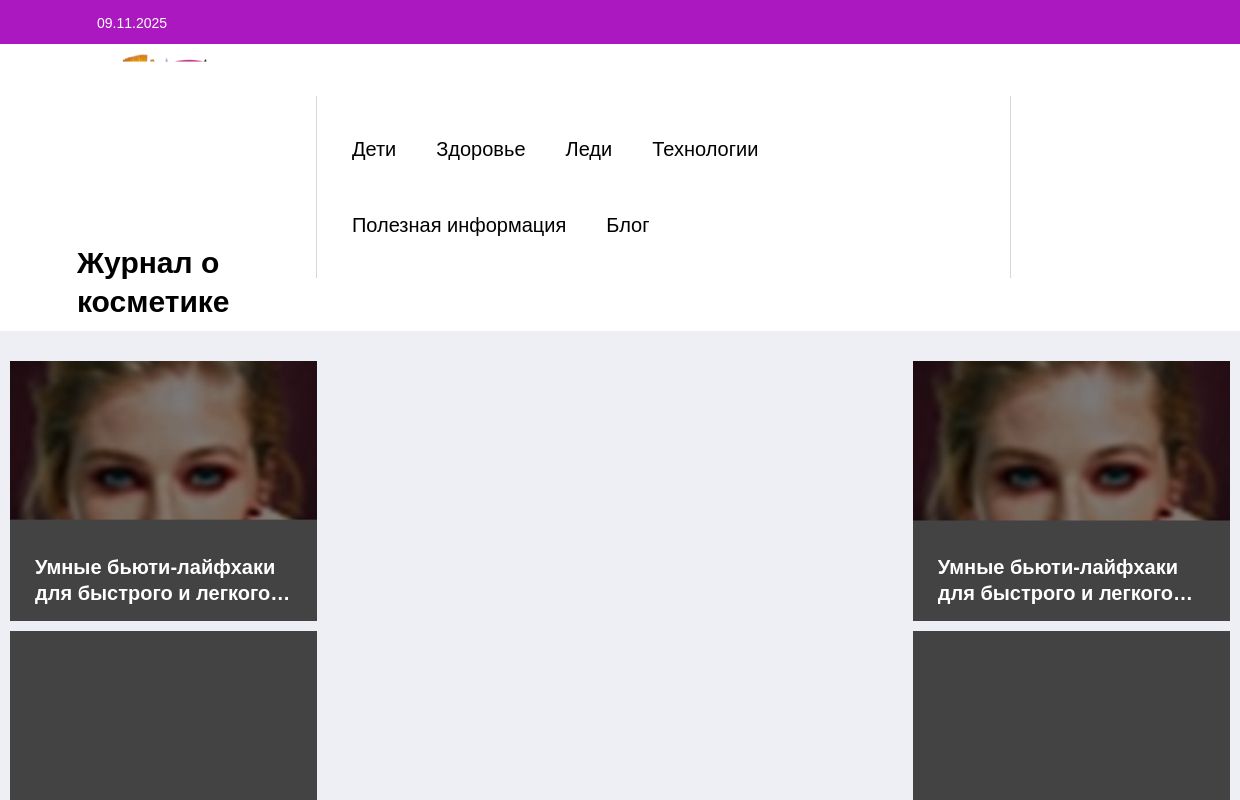Viewport: 1240px width, 800px height.
Task: Click the date 09.11.2025 in top bar
Action: tap(132, 23)
